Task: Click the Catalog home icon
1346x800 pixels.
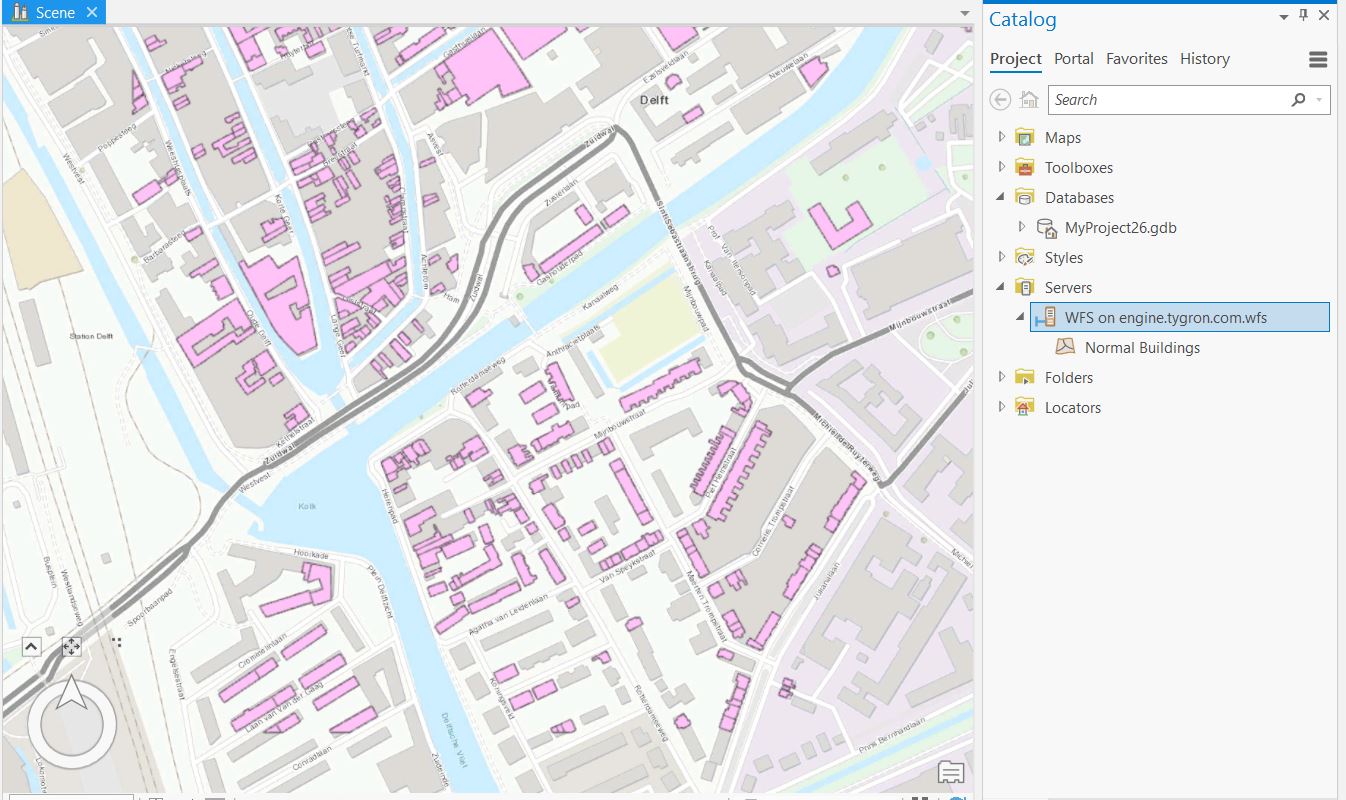Action: (1028, 100)
